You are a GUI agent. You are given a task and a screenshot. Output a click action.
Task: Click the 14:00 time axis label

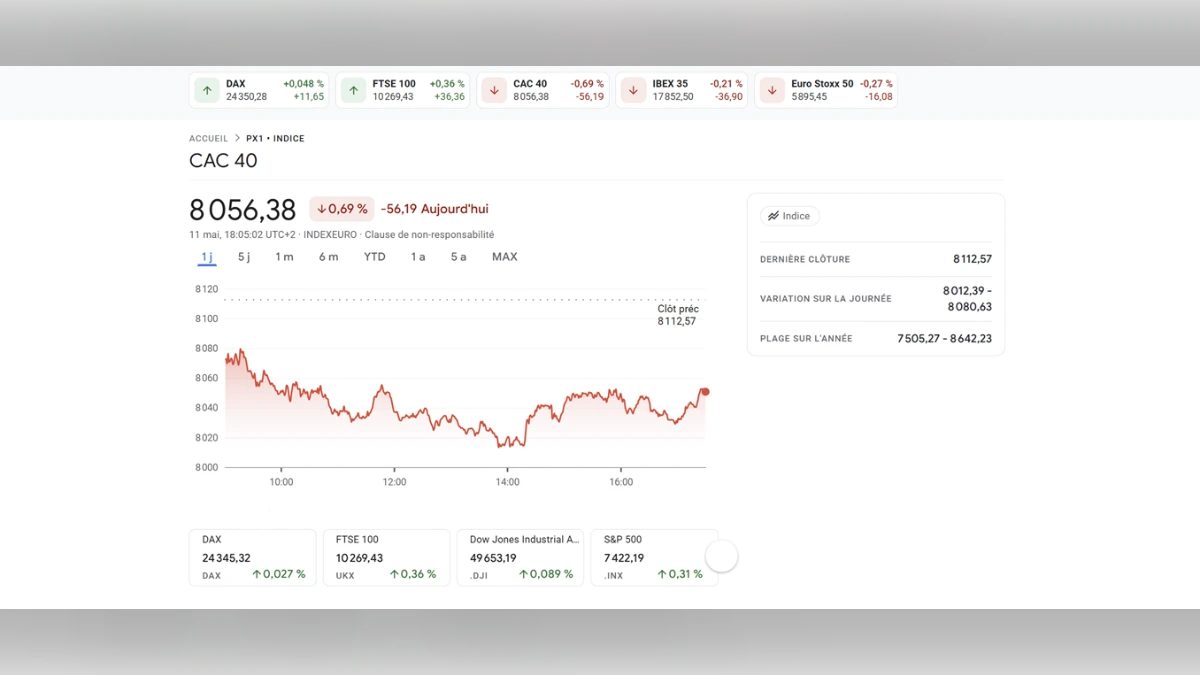508,482
